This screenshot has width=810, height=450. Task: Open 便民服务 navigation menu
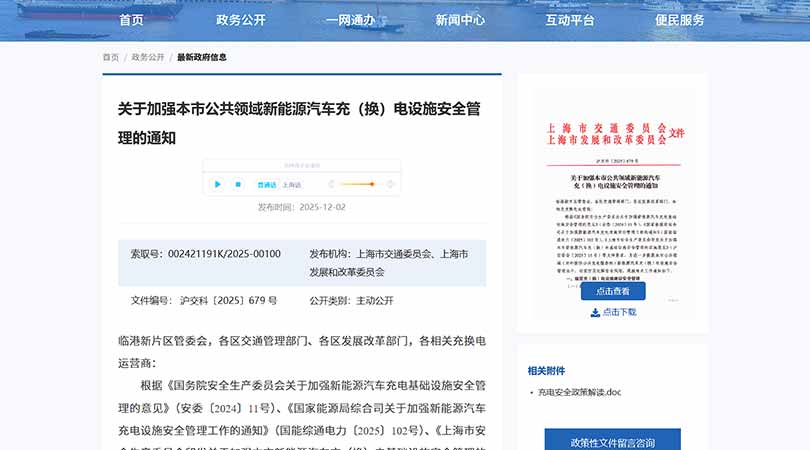(x=680, y=20)
